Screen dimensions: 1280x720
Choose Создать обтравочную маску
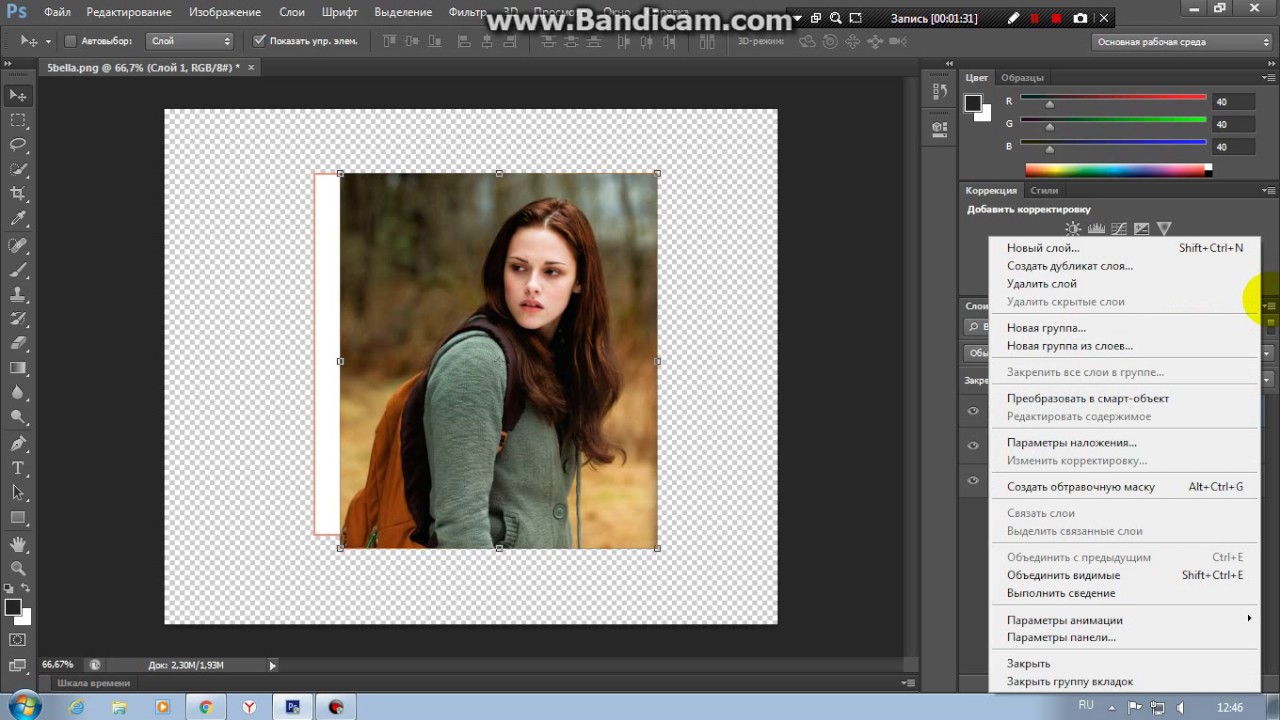point(1125,487)
